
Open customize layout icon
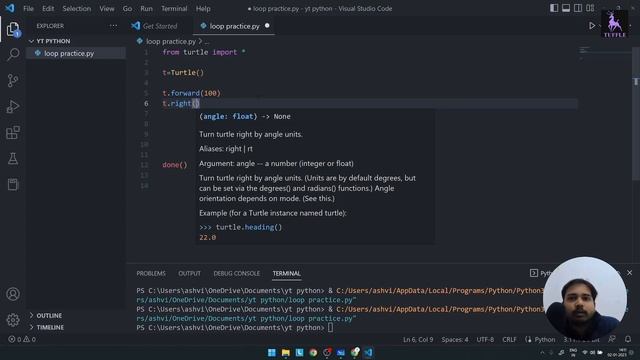[x=590, y=8]
